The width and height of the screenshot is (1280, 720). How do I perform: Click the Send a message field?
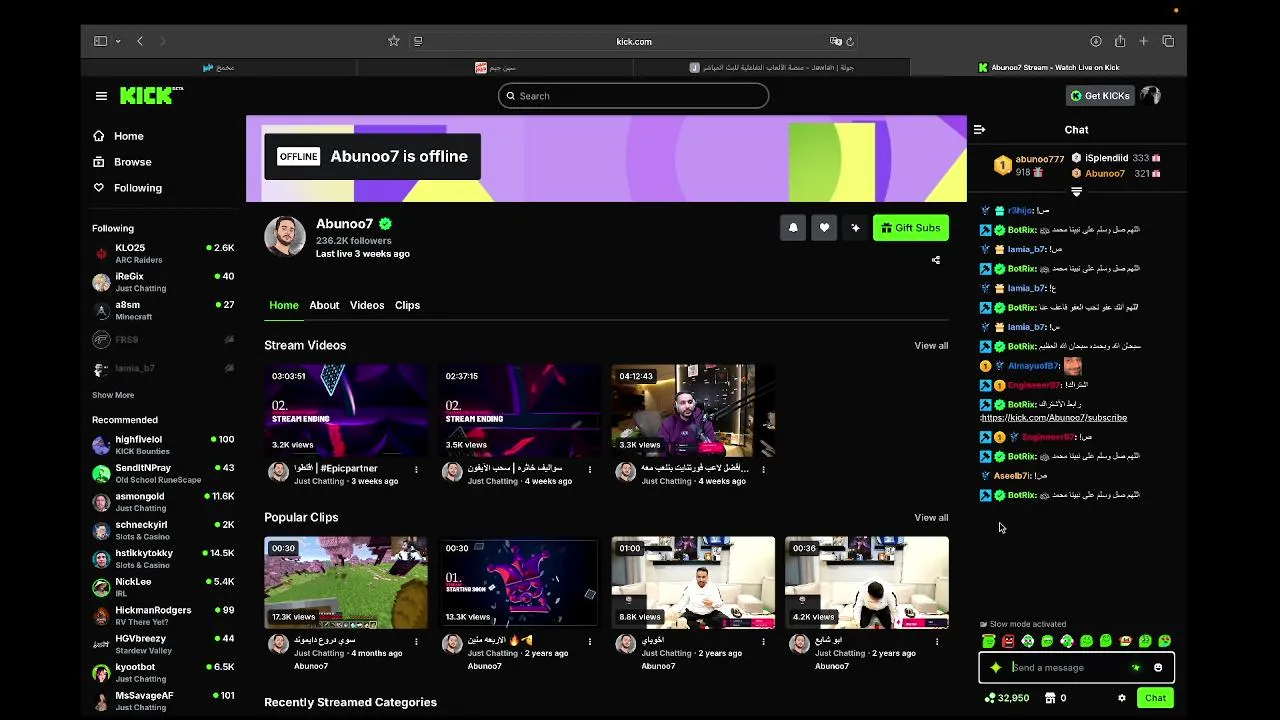click(1070, 668)
